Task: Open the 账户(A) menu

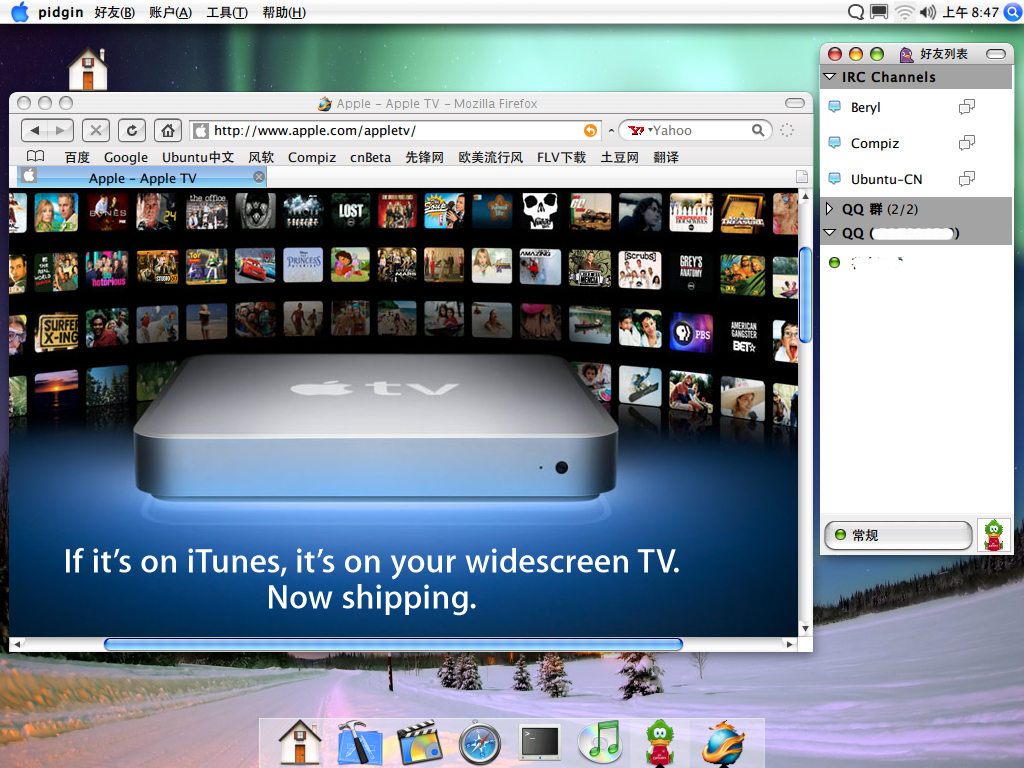Action: click(170, 12)
